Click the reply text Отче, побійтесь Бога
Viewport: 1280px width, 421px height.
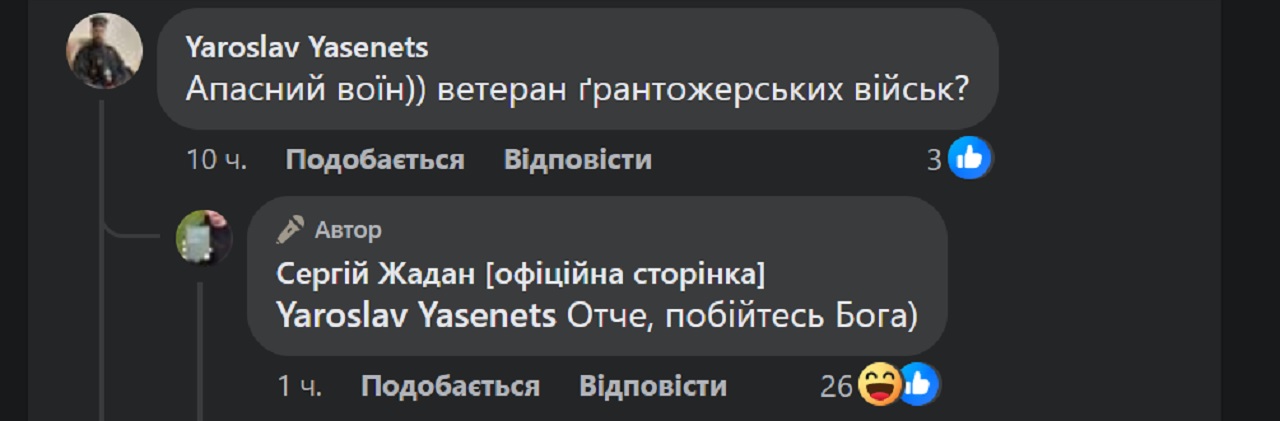742,315
